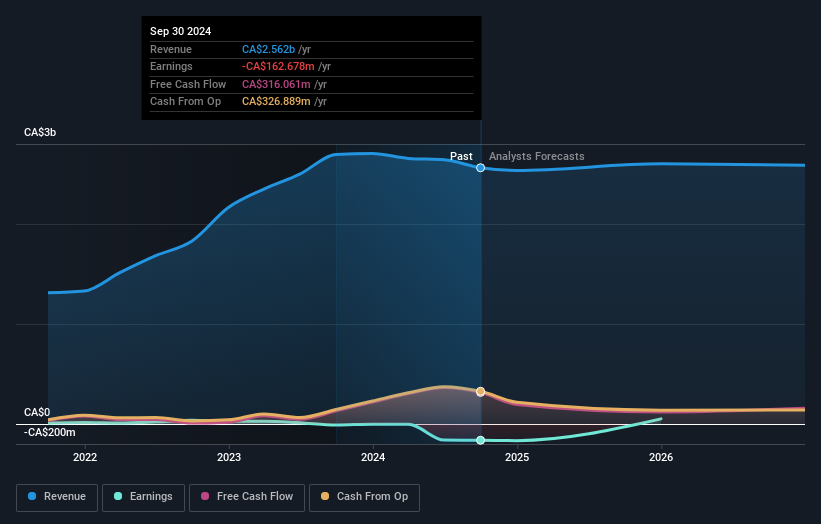821x524 pixels.
Task: Toggle the Earnings legend button
Action: click(143, 497)
